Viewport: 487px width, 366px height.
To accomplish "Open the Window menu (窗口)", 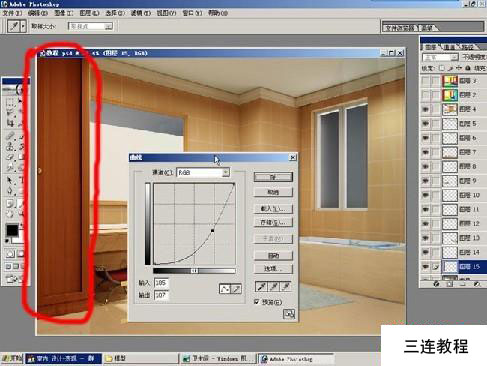I will point(192,13).
